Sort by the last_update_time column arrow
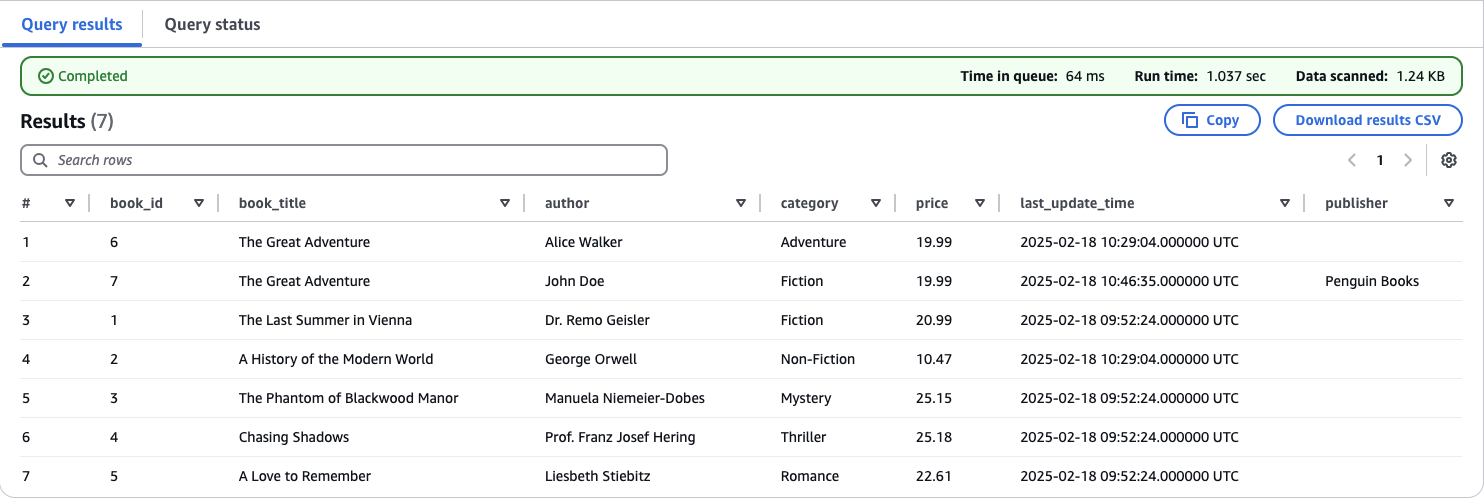 1285,203
